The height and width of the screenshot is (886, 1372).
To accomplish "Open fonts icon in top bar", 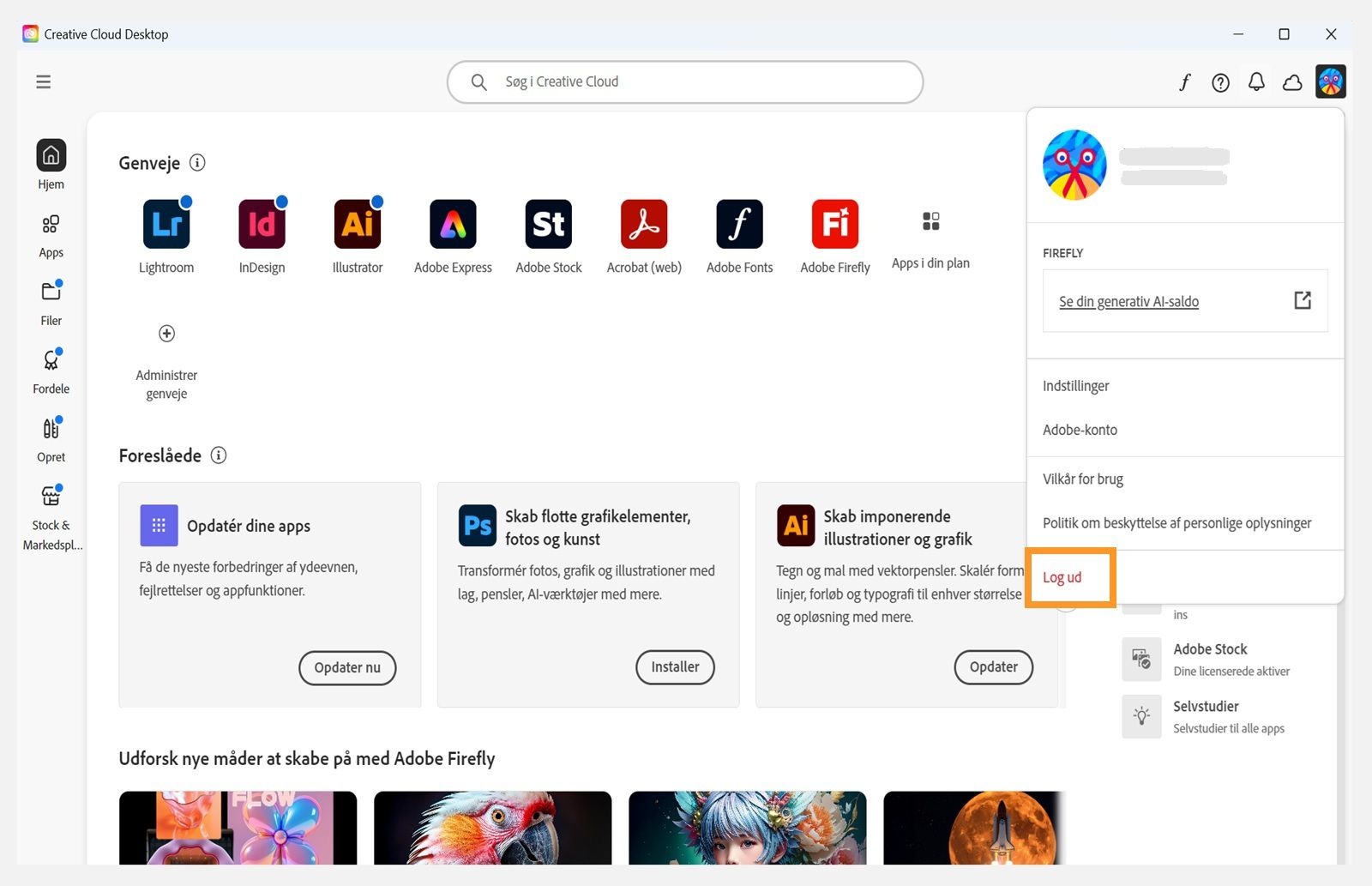I will [x=1184, y=82].
